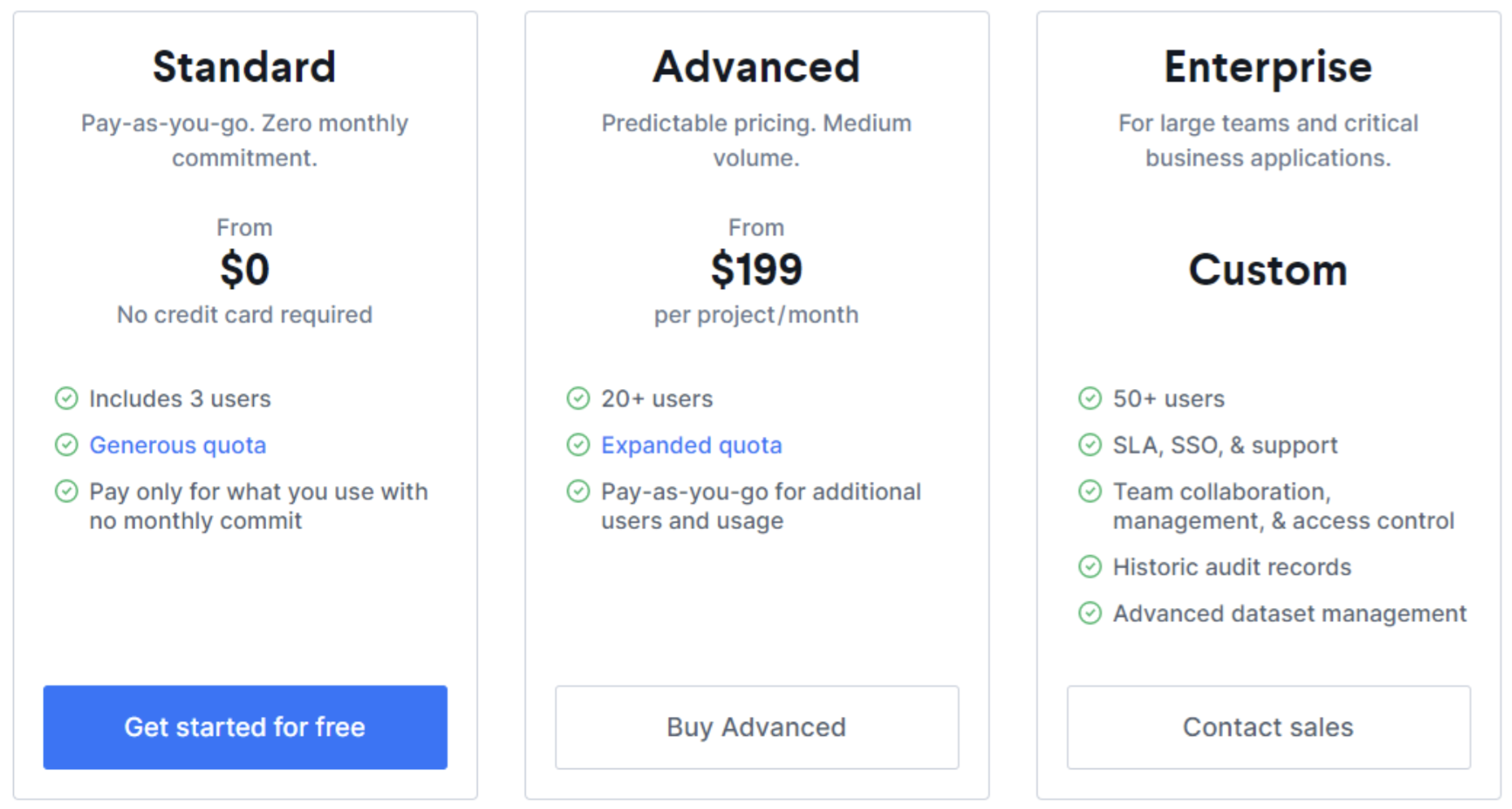Click checkmark beside Pay-as-you-go for additional users

pyautogui.click(x=578, y=492)
